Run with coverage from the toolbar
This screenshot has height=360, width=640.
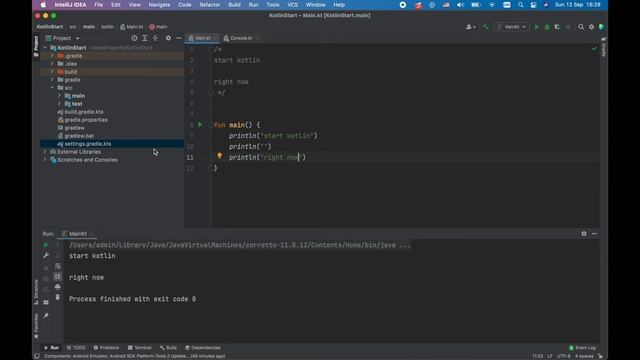[557, 27]
